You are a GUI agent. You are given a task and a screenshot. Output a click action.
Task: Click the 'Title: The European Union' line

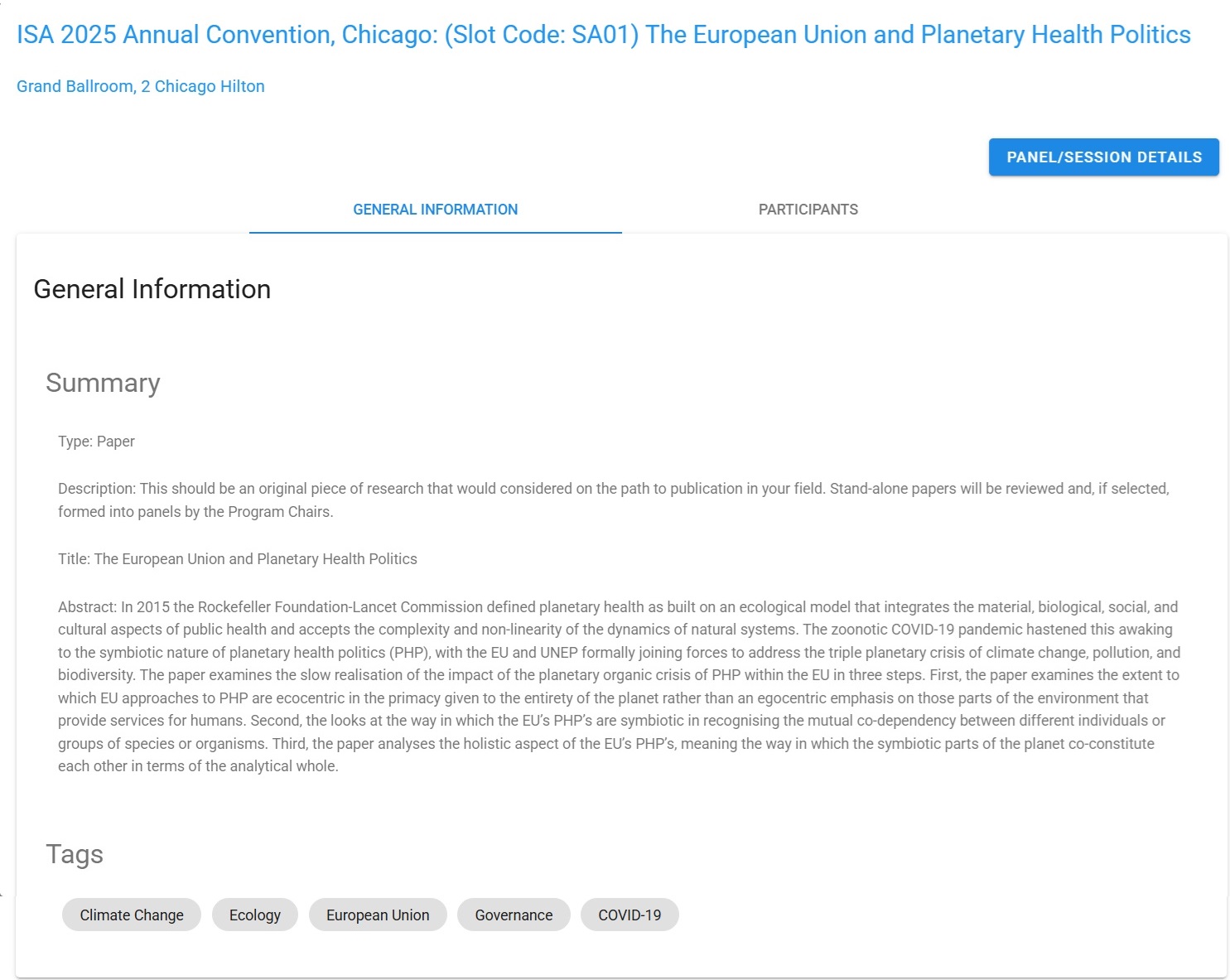click(x=238, y=559)
